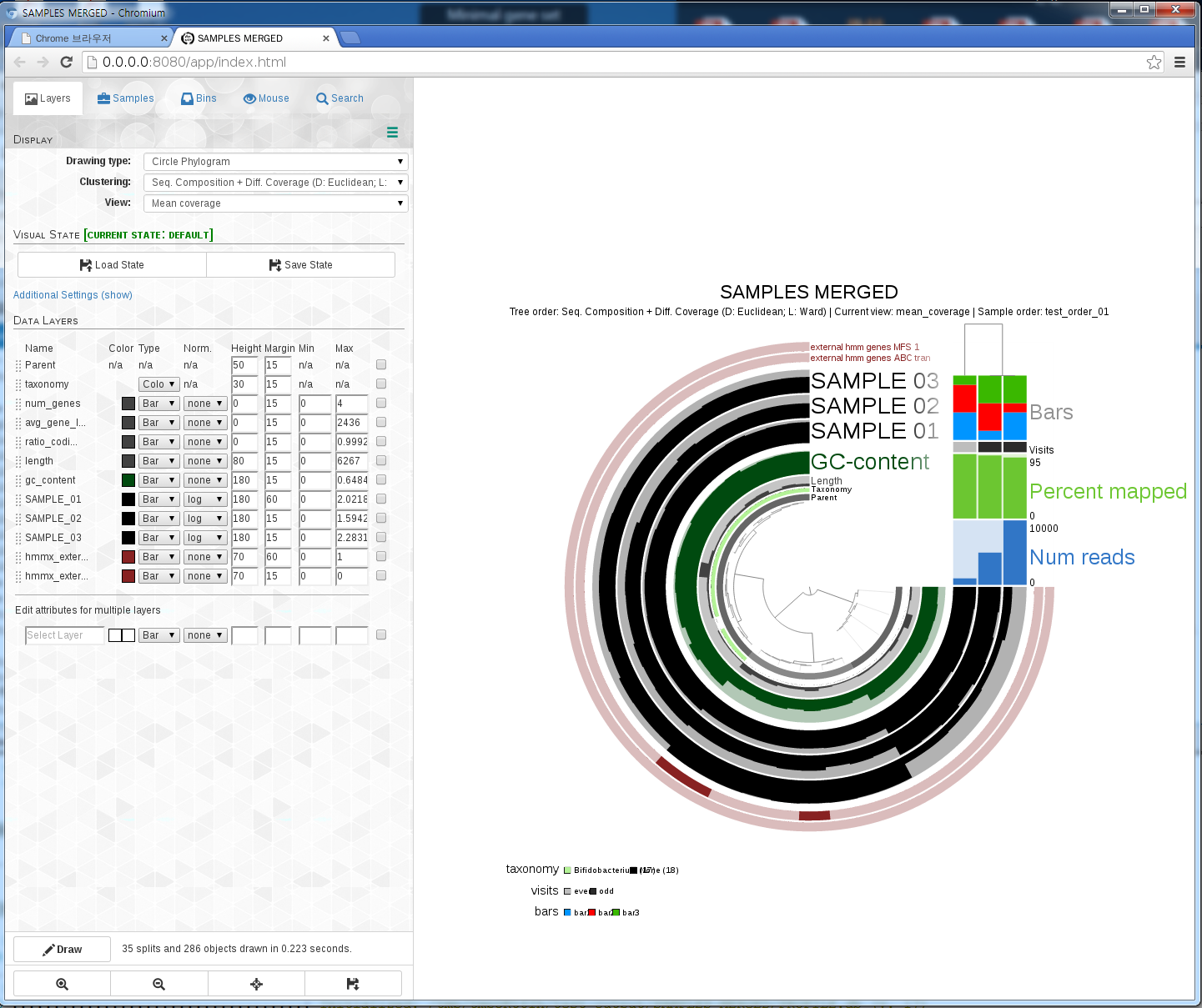Select the SAMPLE_01 layer checkbox
Viewport: 1202px width, 1008px height.
[x=381, y=499]
